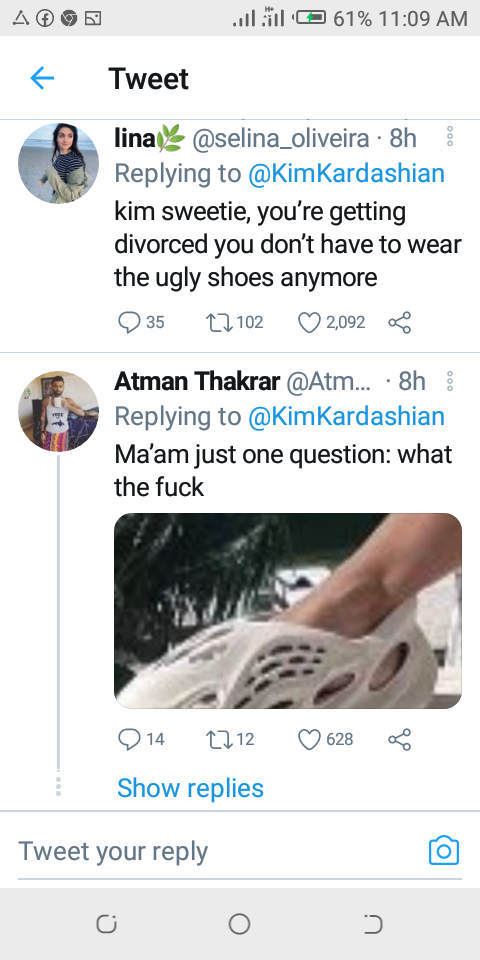The image size is (480, 960).
Task: Like lina's tweet with 2,092 likes
Action: (309, 323)
